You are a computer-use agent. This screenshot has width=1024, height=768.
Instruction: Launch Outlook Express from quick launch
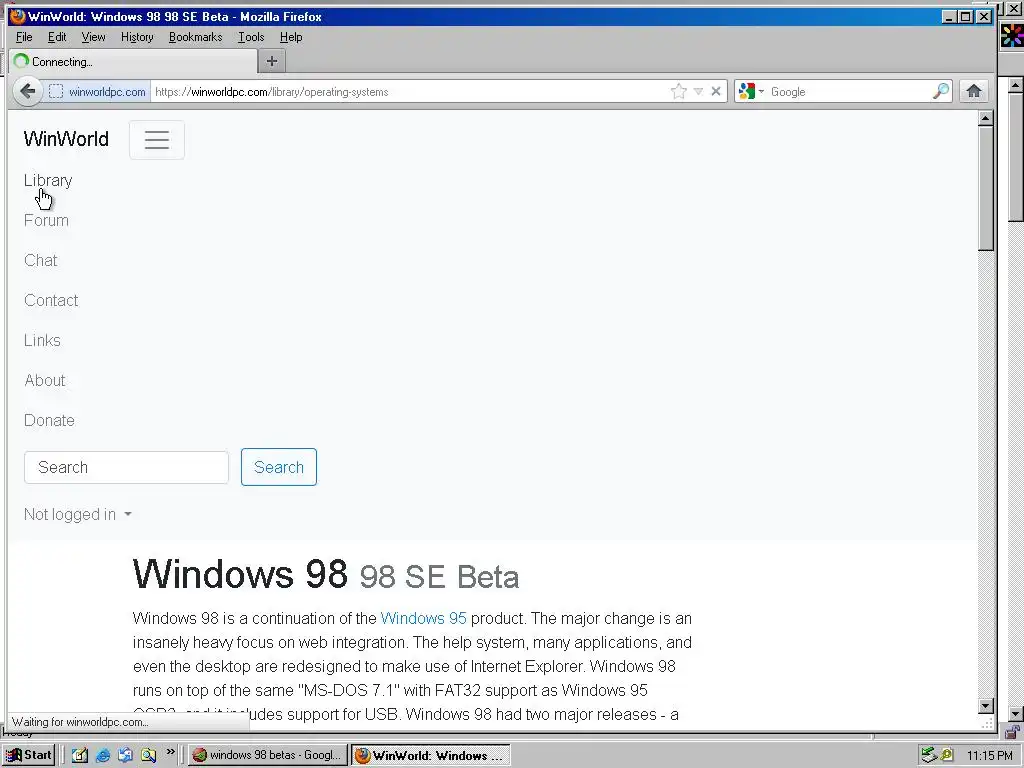(125, 756)
